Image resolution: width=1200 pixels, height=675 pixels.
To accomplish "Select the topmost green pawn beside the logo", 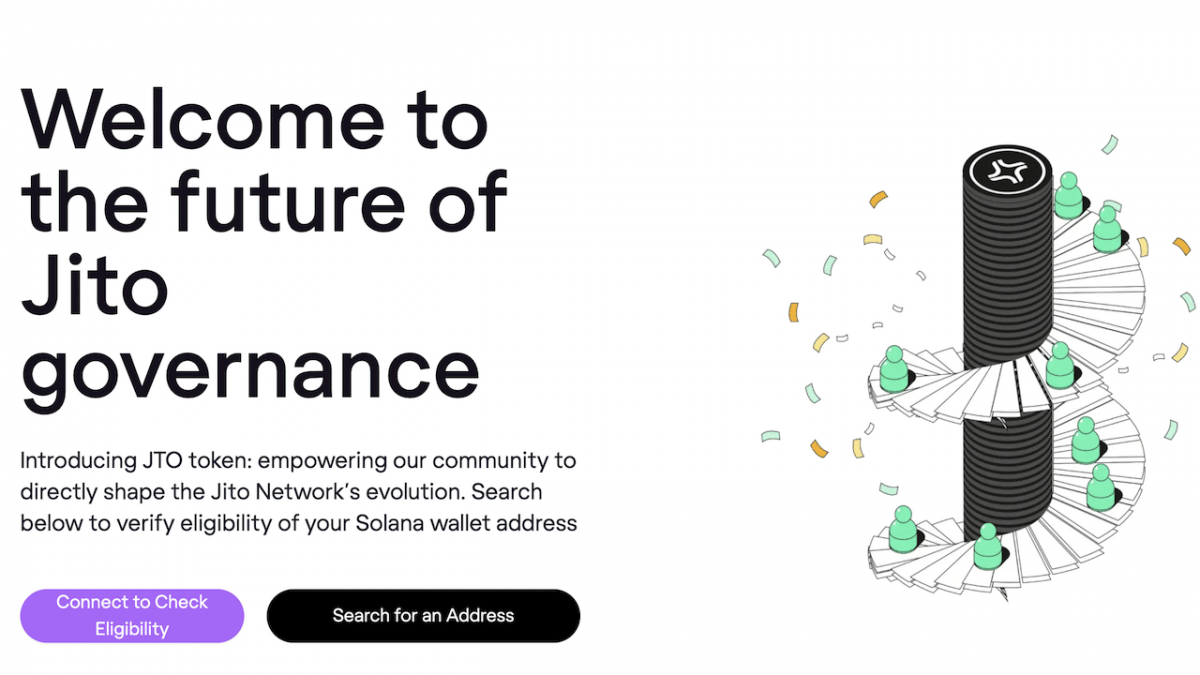I will [1068, 196].
